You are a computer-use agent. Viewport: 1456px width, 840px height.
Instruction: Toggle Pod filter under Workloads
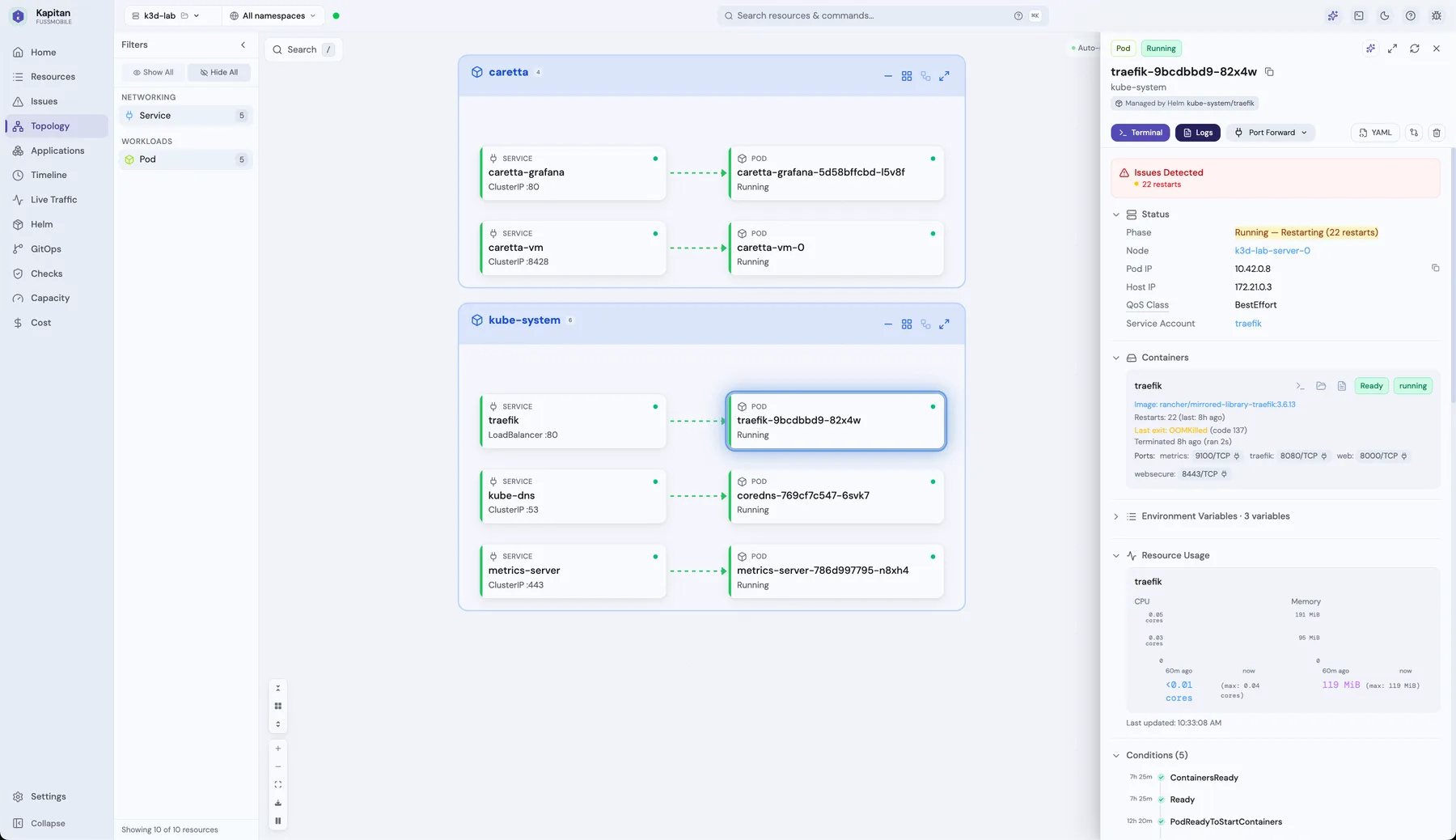click(x=186, y=159)
